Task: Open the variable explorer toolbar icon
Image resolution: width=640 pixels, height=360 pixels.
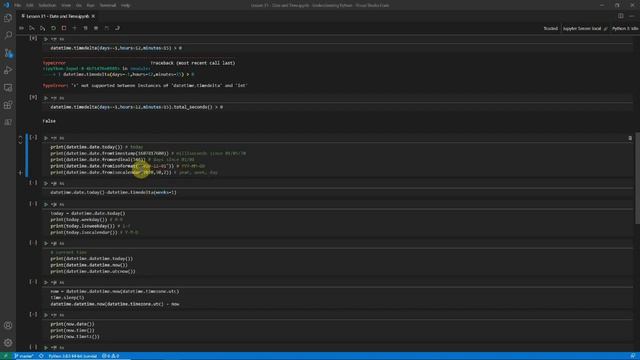Action: tap(96, 28)
